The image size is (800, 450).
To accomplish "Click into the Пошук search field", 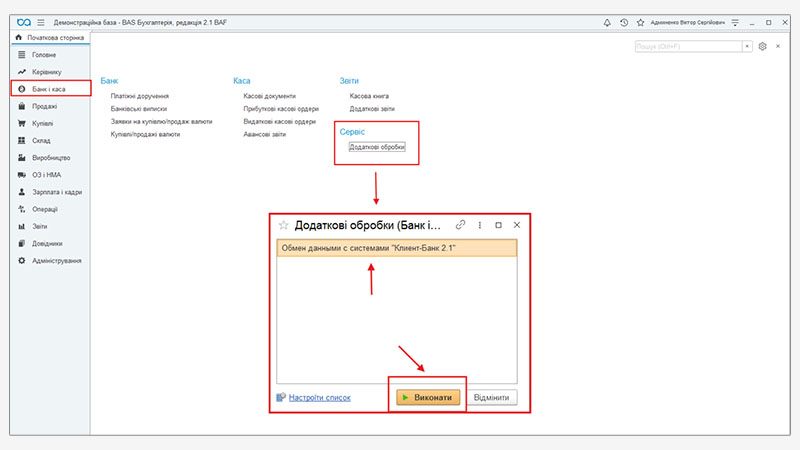I will (687, 46).
